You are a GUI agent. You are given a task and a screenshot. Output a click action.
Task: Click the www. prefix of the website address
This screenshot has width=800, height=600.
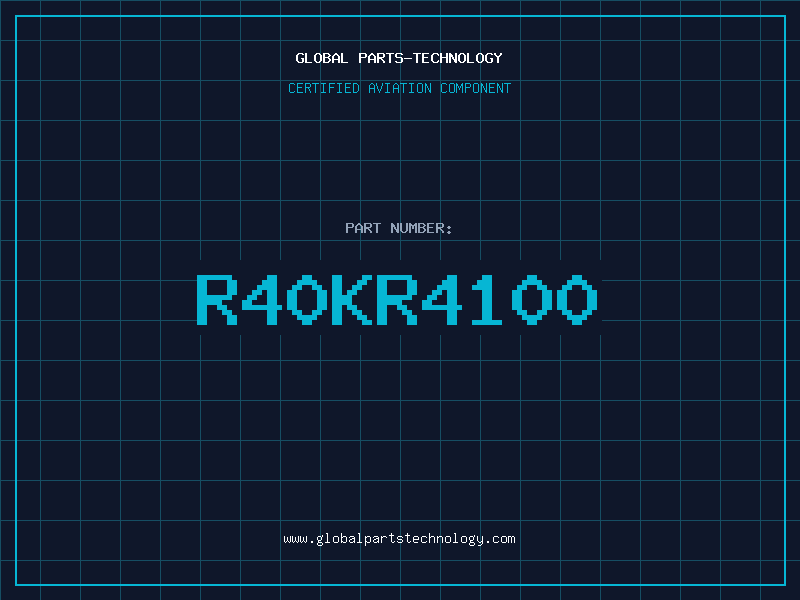(x=299, y=539)
